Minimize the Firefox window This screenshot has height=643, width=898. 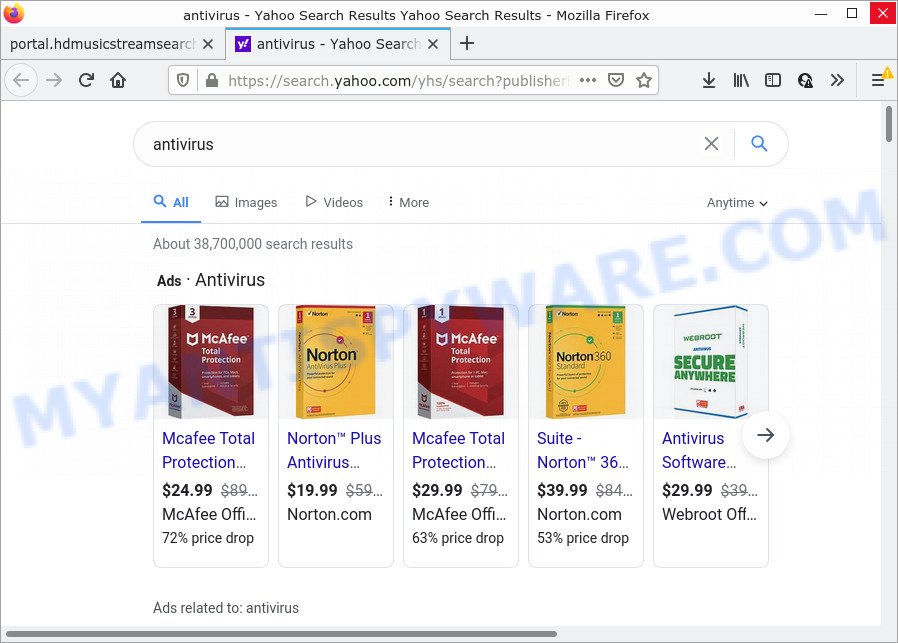click(x=821, y=13)
